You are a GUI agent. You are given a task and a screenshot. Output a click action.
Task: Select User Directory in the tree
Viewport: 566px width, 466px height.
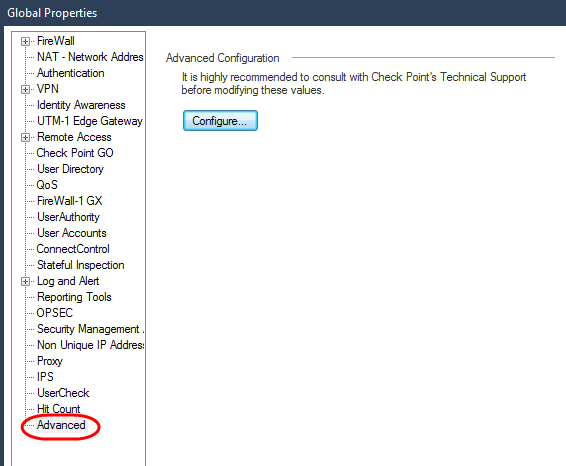pyautogui.click(x=70, y=169)
